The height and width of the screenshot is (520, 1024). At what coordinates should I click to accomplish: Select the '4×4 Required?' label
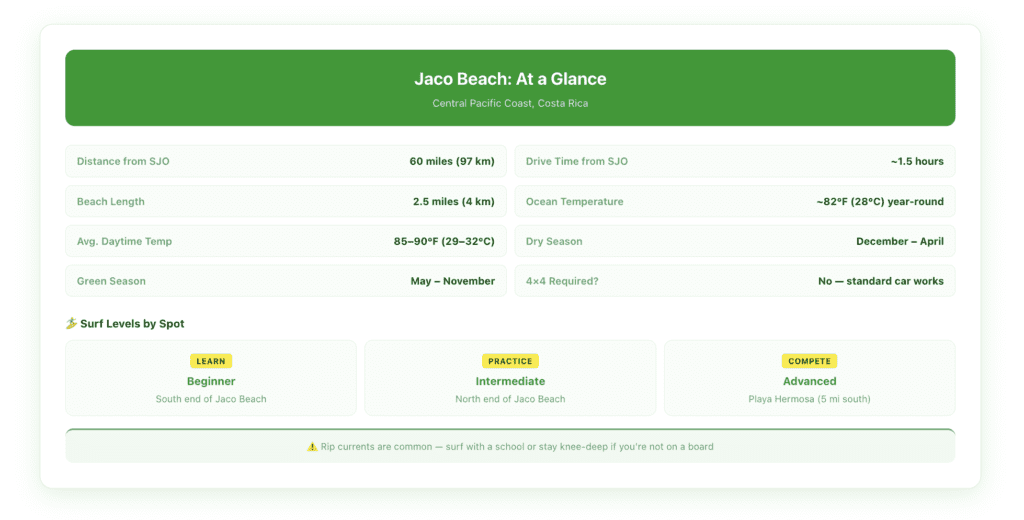[562, 281]
